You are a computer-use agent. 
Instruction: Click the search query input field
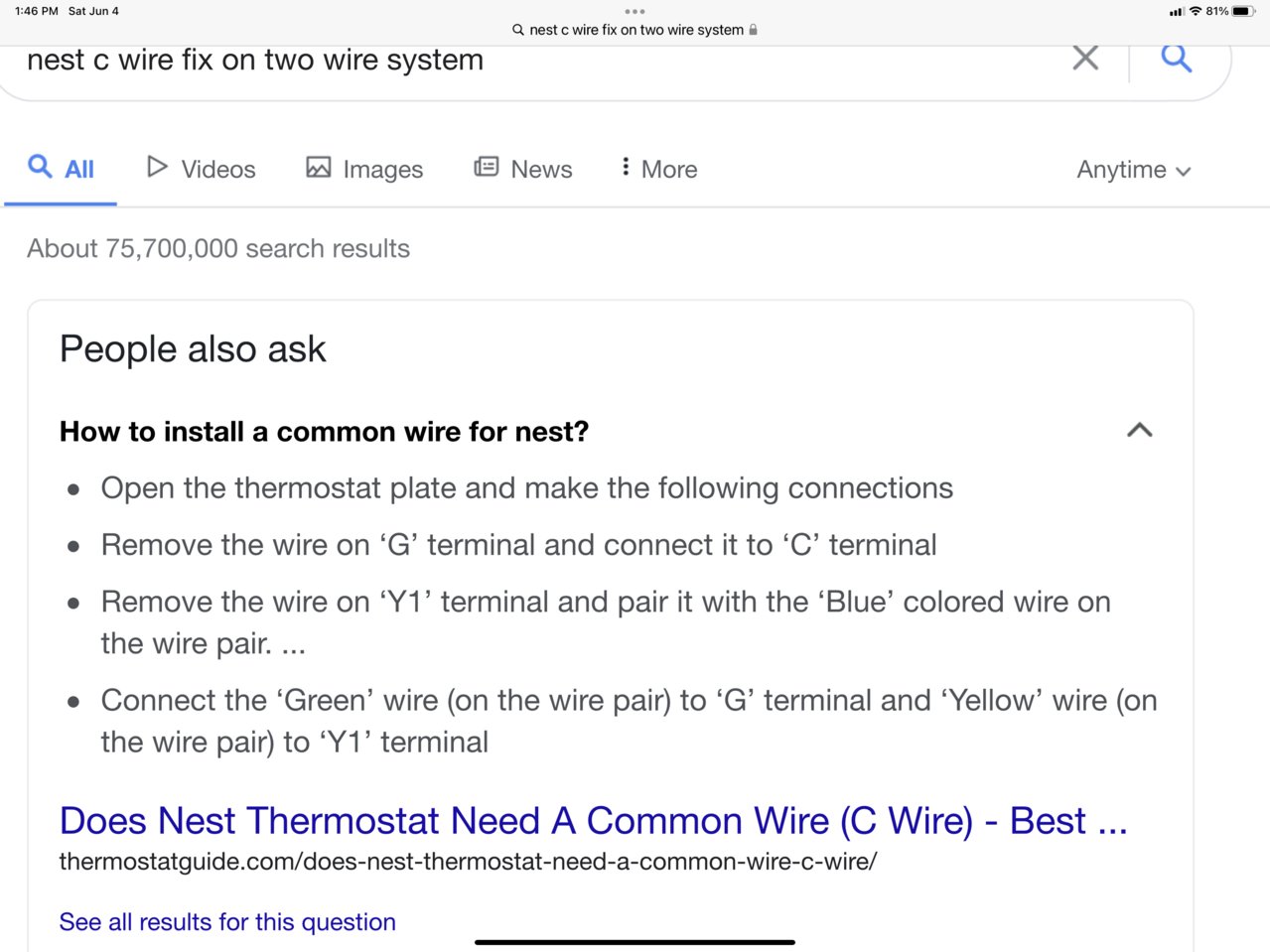[536, 60]
